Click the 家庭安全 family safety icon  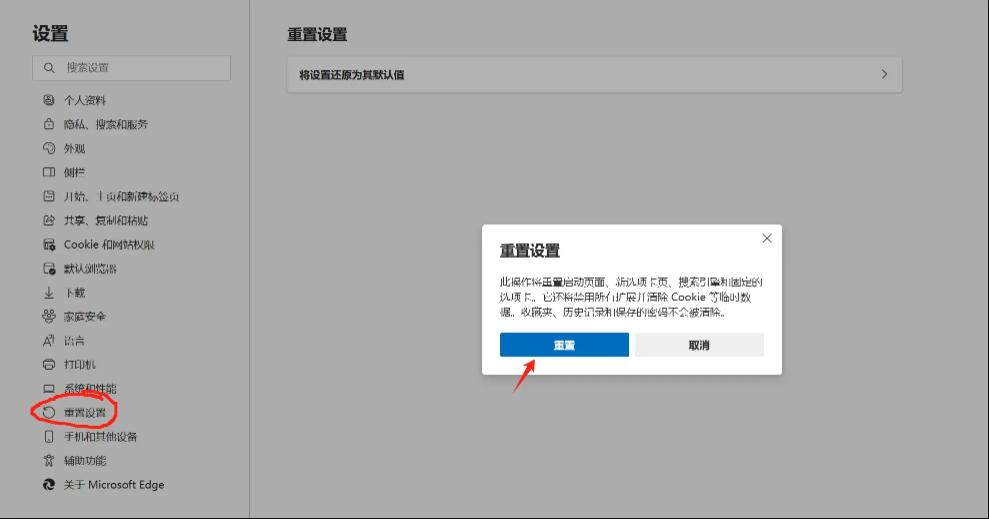pyautogui.click(x=48, y=316)
